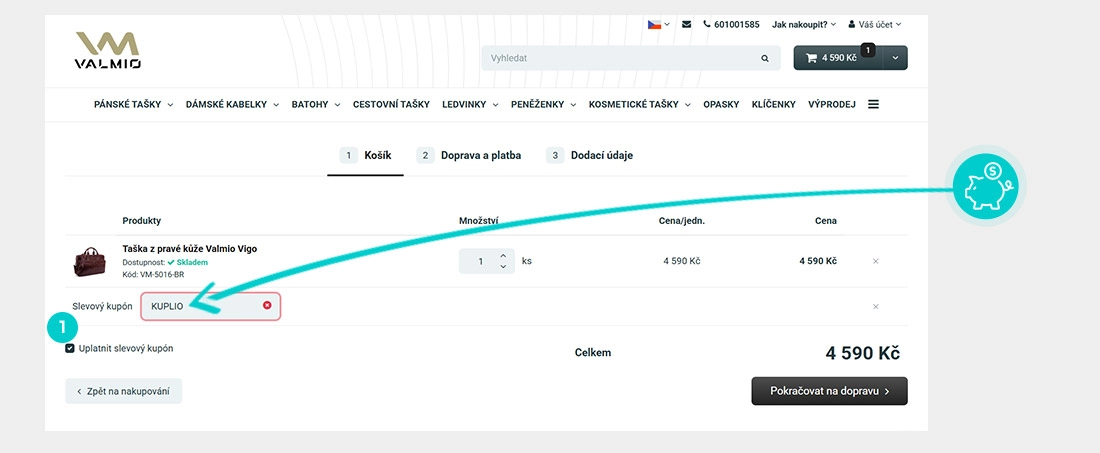Open the Kosmetické tašky menu
1100x453 pixels.
pos(640,104)
